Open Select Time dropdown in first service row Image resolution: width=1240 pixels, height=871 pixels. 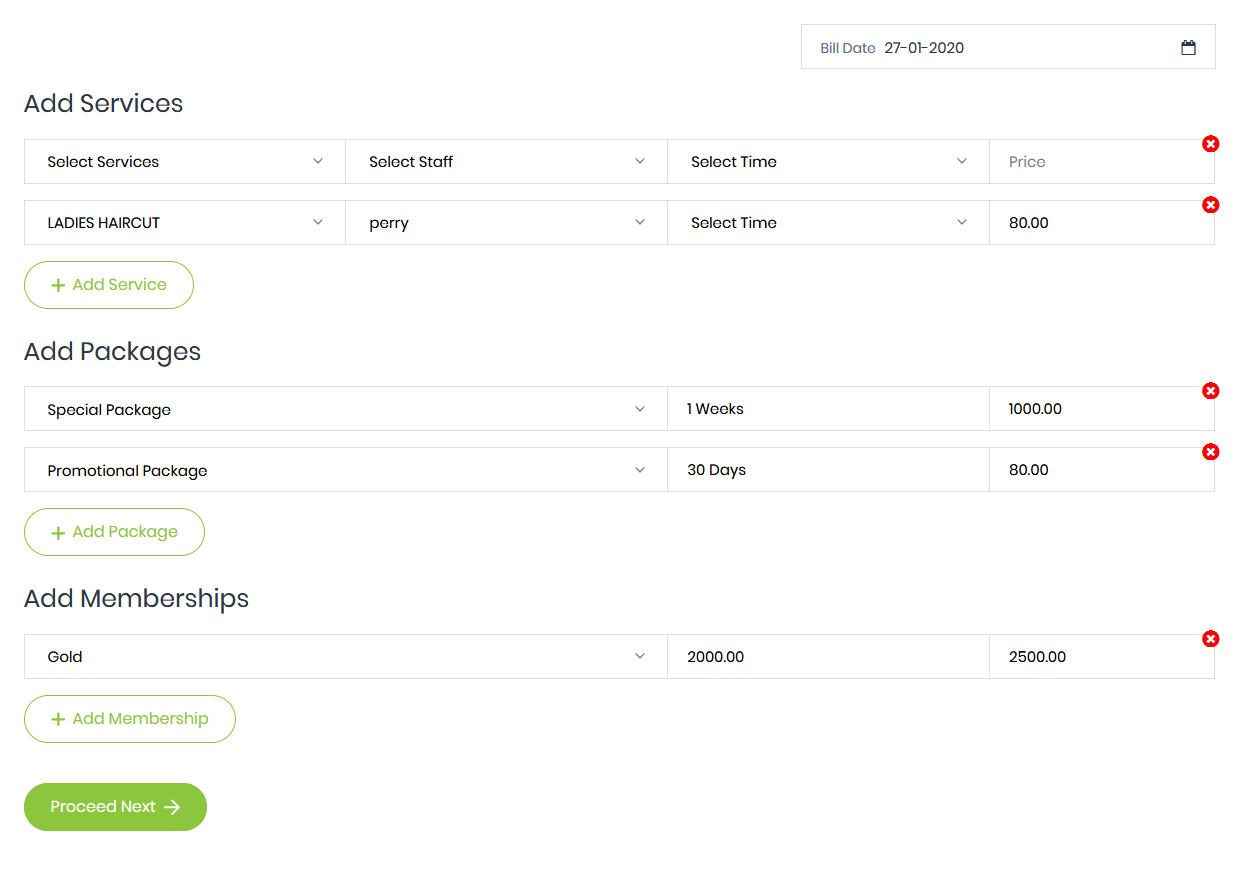click(x=828, y=162)
